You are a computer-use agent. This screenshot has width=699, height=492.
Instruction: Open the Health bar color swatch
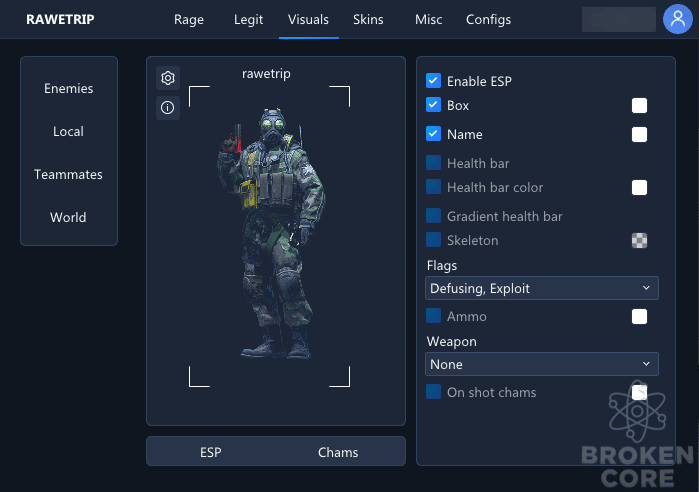coord(639,188)
